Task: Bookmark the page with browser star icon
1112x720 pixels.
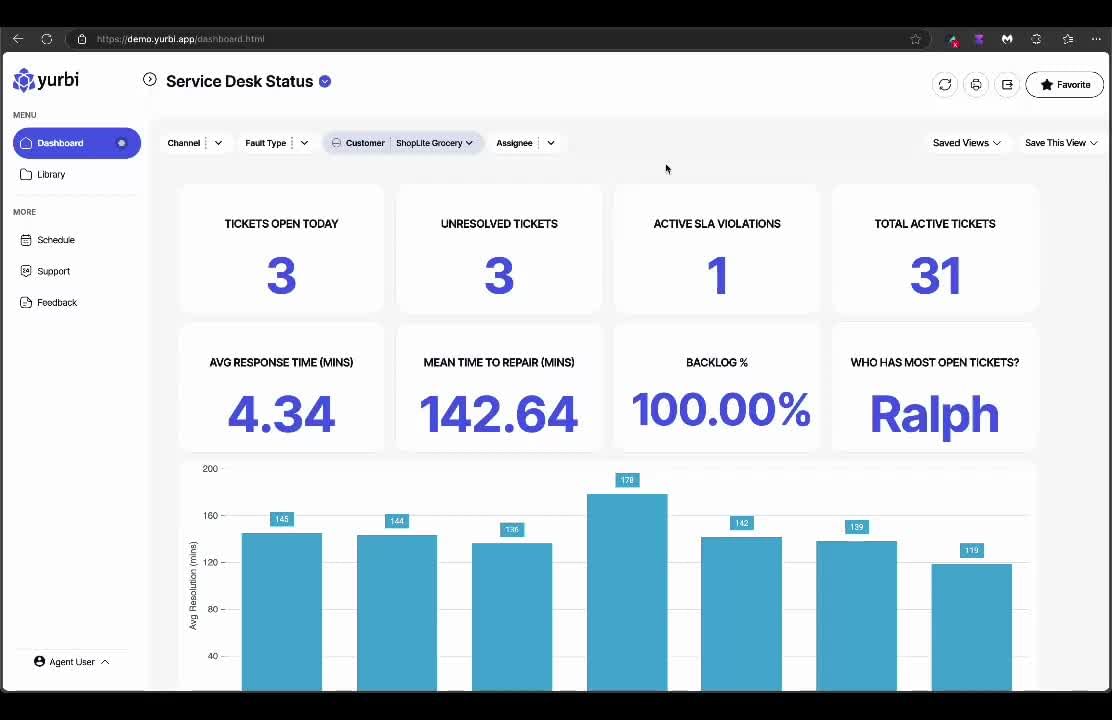Action: tap(915, 39)
